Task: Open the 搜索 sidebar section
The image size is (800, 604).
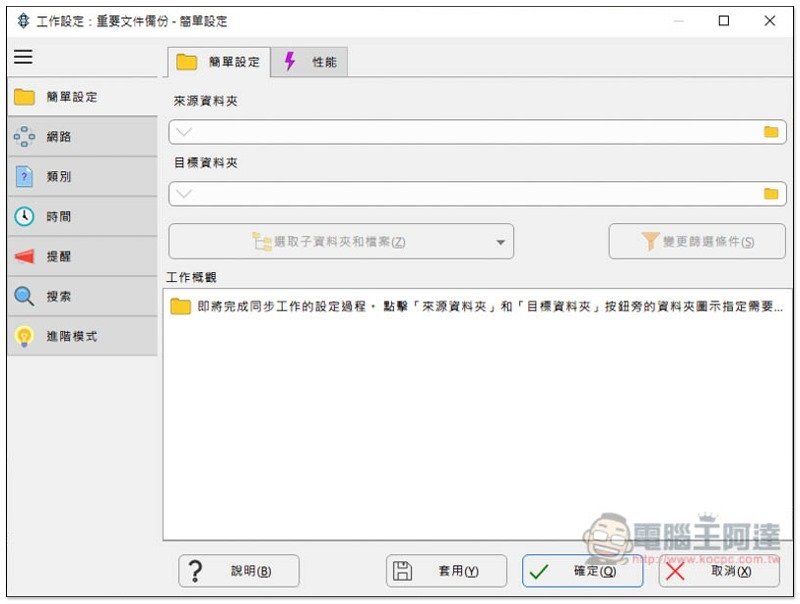Action: point(82,296)
